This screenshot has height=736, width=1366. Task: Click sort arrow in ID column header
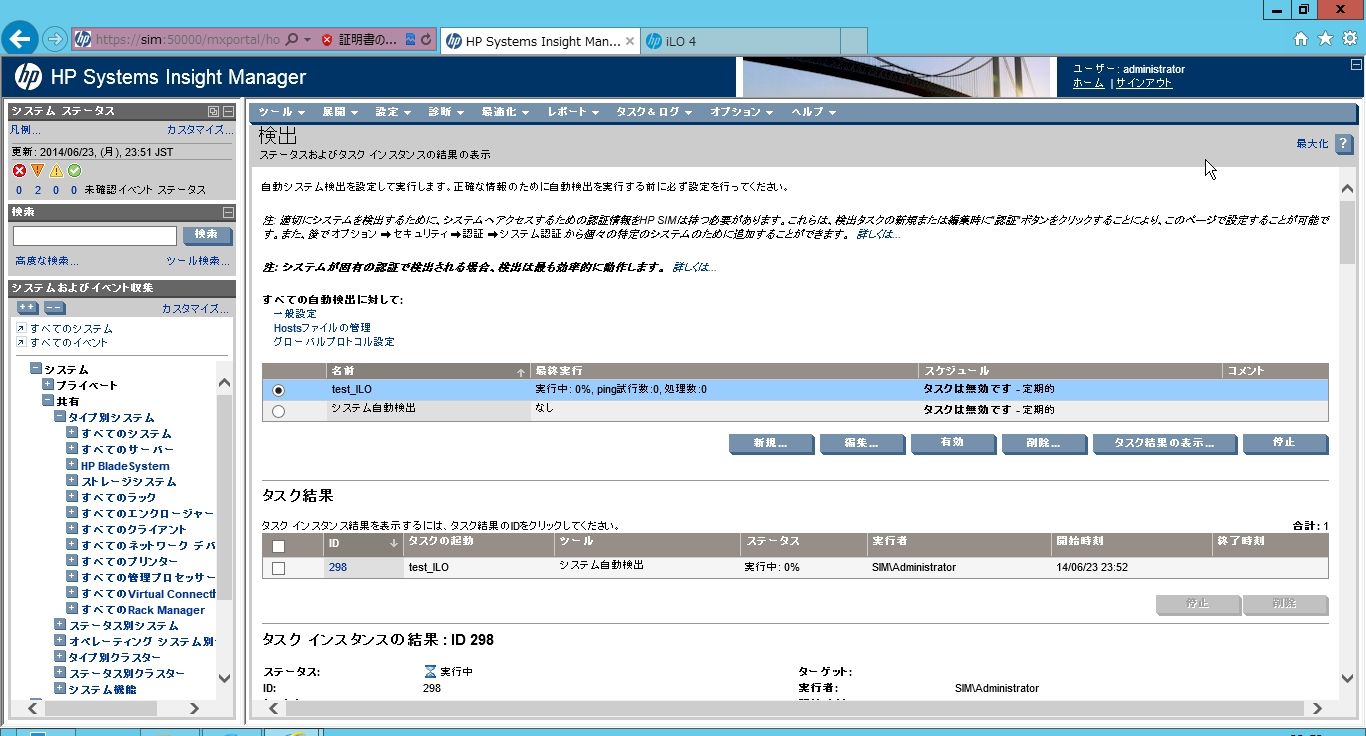click(394, 542)
